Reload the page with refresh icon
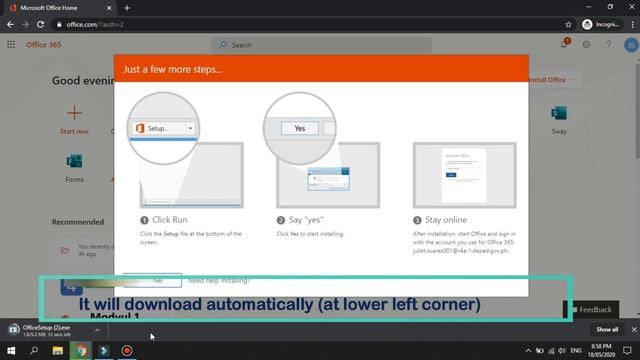 click(40, 24)
